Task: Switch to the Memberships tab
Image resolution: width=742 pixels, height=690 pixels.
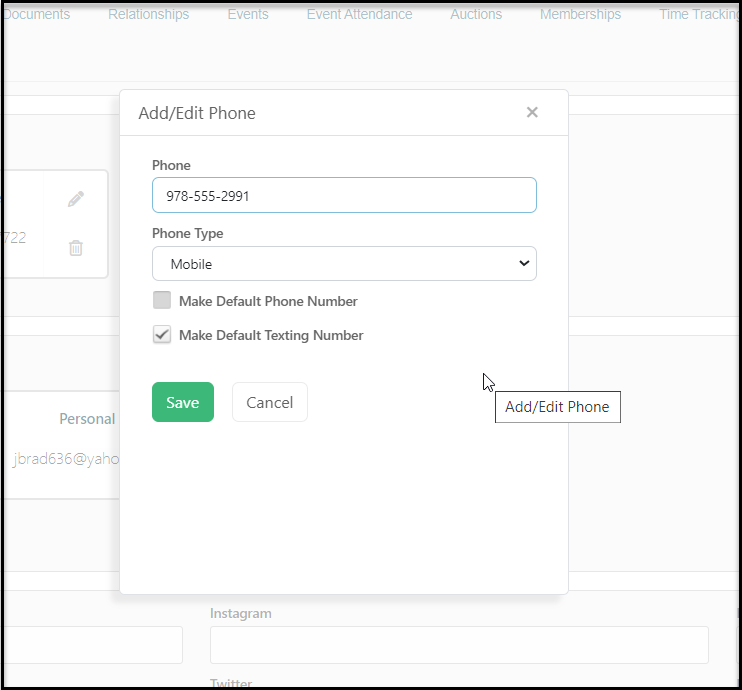Action: (581, 14)
